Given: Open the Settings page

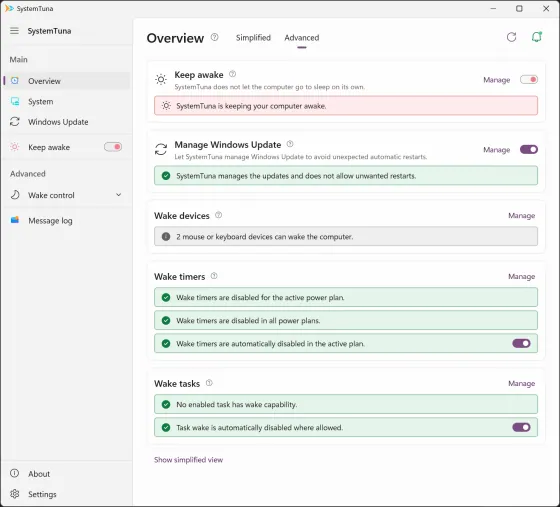Looking at the screenshot, I should click(x=67, y=494).
